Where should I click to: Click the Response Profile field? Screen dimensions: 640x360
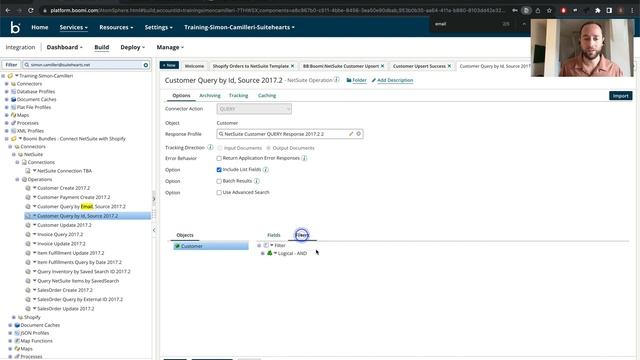click(x=290, y=134)
